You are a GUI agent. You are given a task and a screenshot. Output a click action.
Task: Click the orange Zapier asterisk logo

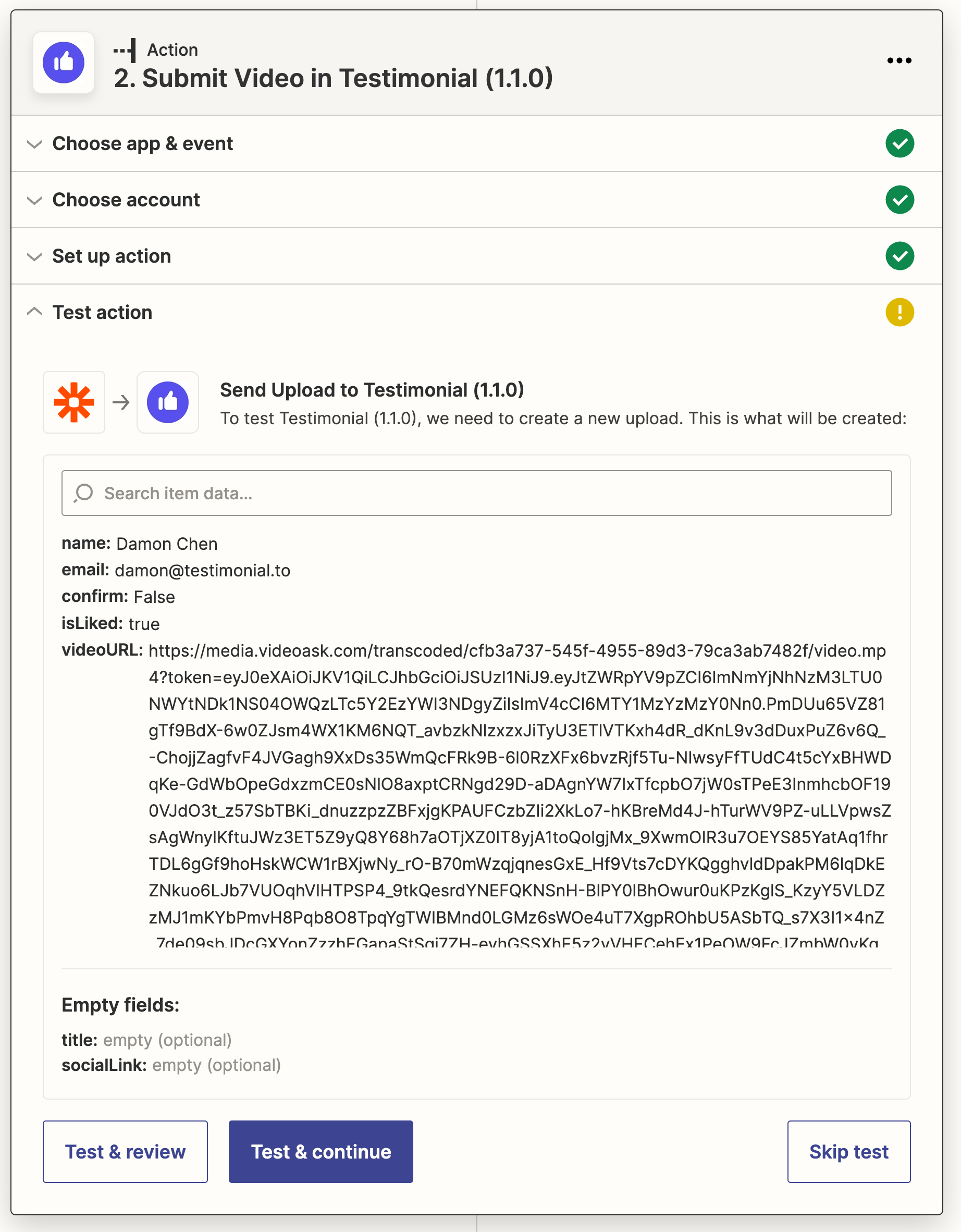click(x=74, y=403)
